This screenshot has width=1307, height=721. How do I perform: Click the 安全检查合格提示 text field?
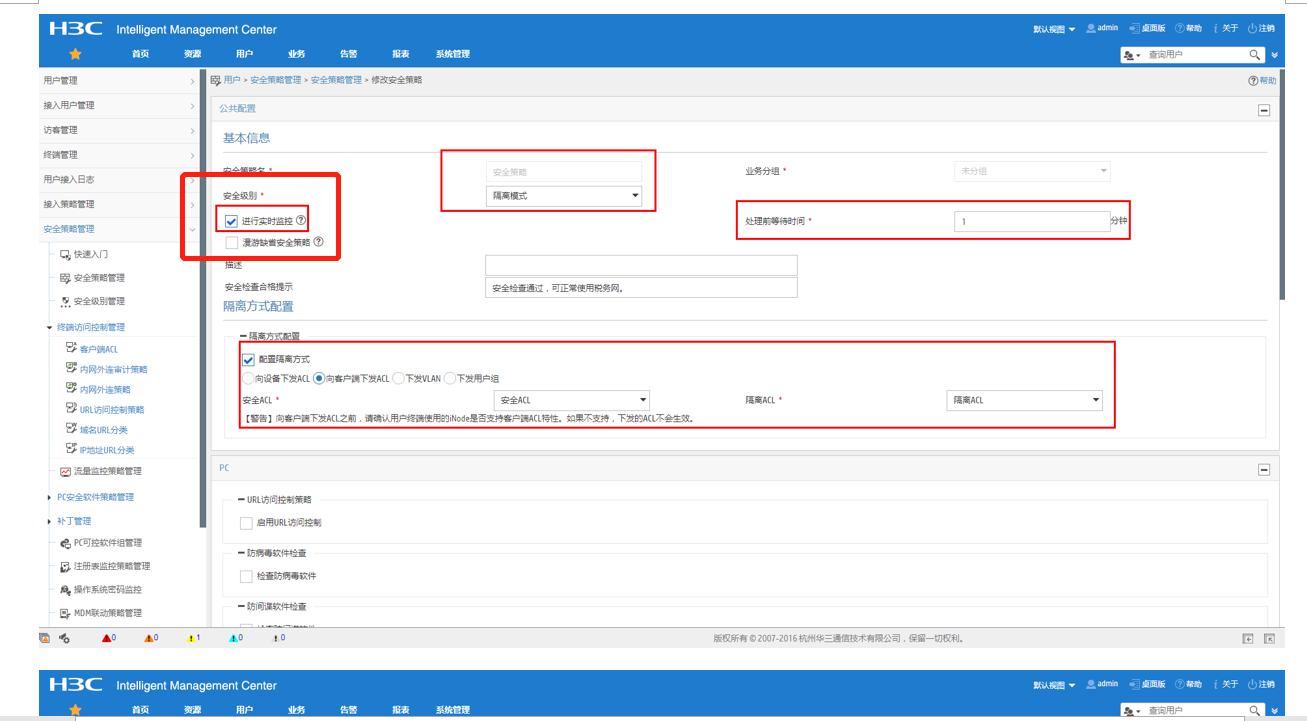(x=641, y=288)
